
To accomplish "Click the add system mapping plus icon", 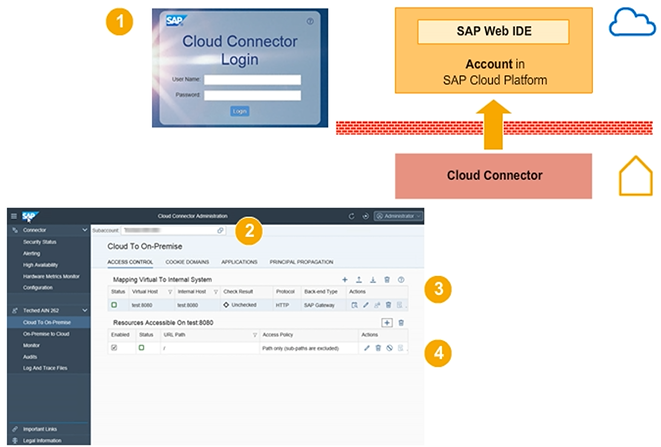I will (345, 280).
